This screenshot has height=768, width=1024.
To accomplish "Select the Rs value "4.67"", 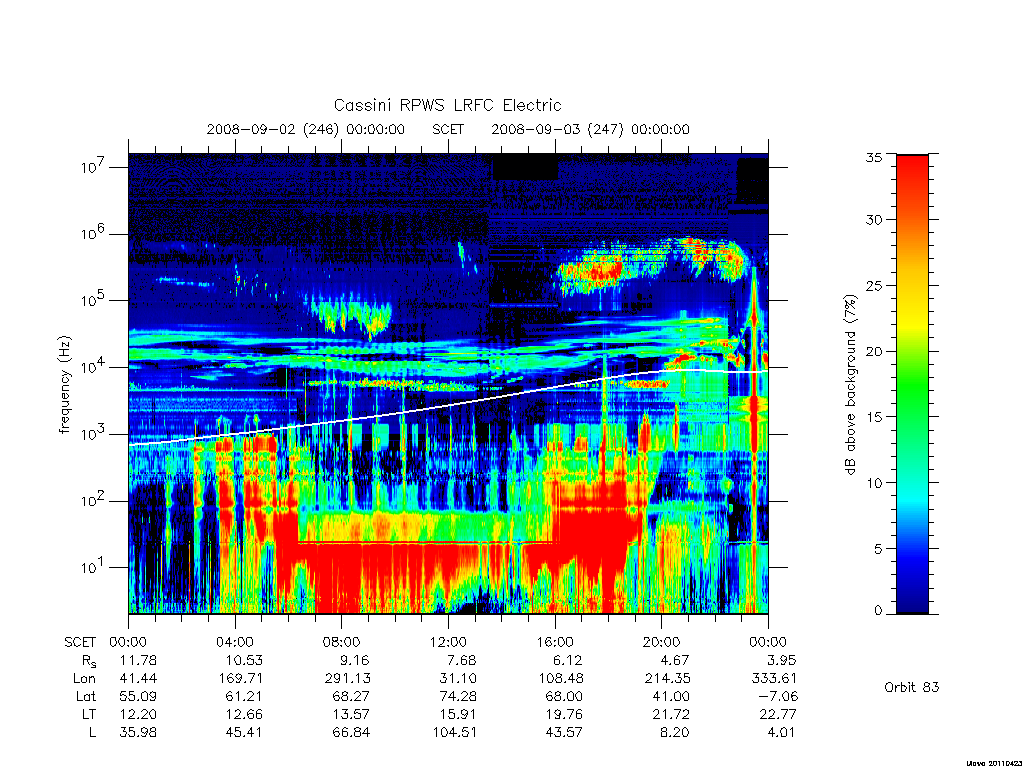I will pyautogui.click(x=674, y=660).
